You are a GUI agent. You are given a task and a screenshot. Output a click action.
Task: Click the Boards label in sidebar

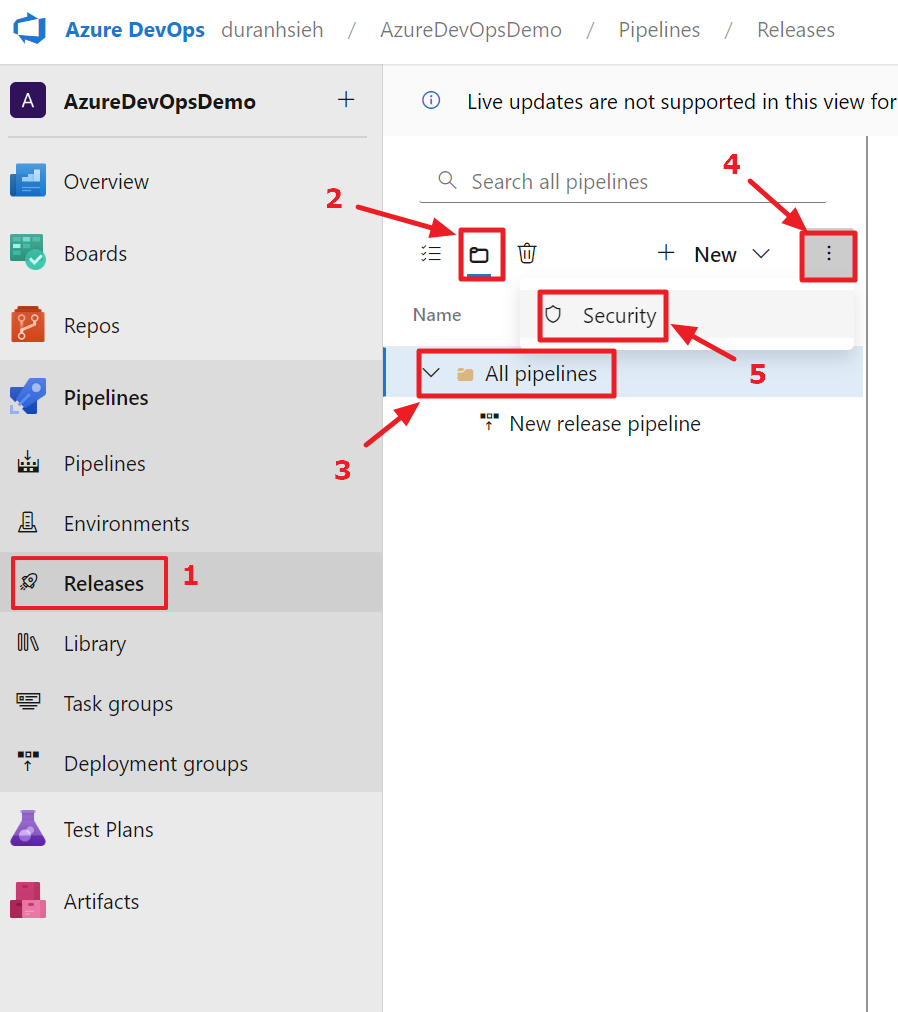point(96,254)
